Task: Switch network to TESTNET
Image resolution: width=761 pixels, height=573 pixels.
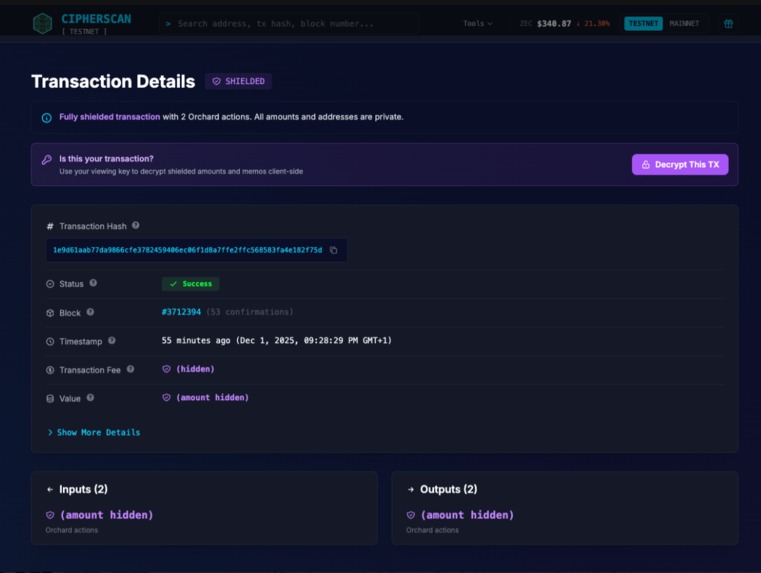Action: 643,23
